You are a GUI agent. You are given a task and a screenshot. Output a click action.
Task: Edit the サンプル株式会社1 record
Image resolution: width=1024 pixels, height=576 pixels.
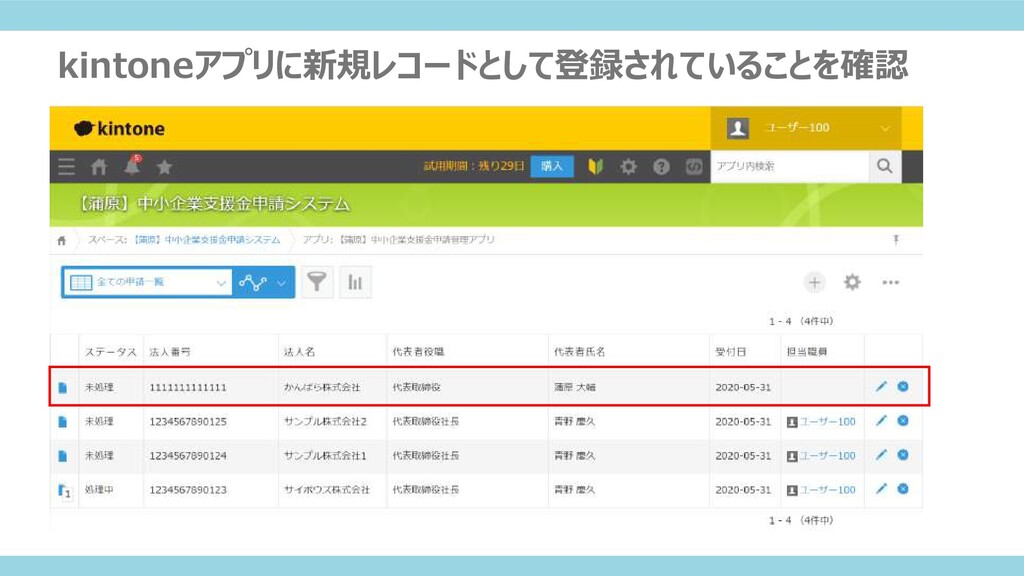click(x=881, y=455)
